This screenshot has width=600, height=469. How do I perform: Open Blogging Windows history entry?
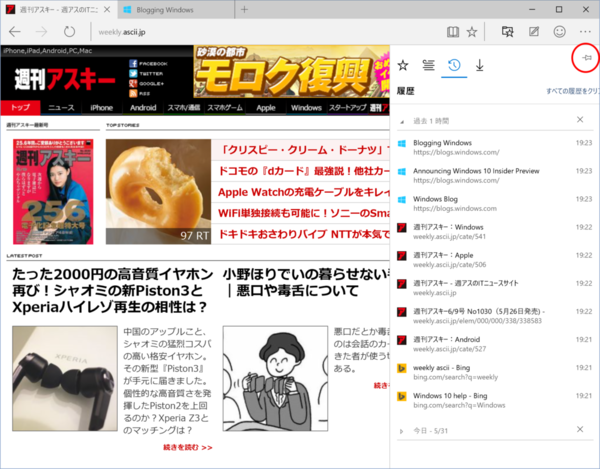495,147
